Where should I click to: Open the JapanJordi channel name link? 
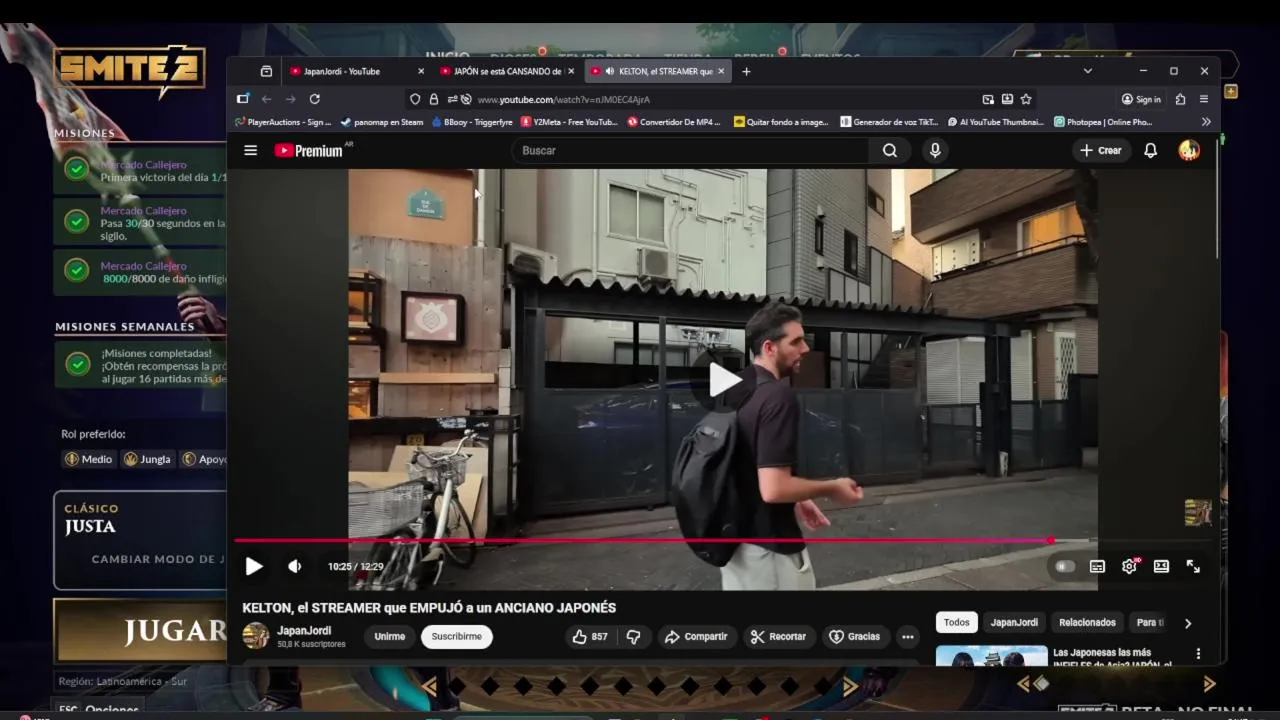coord(304,631)
